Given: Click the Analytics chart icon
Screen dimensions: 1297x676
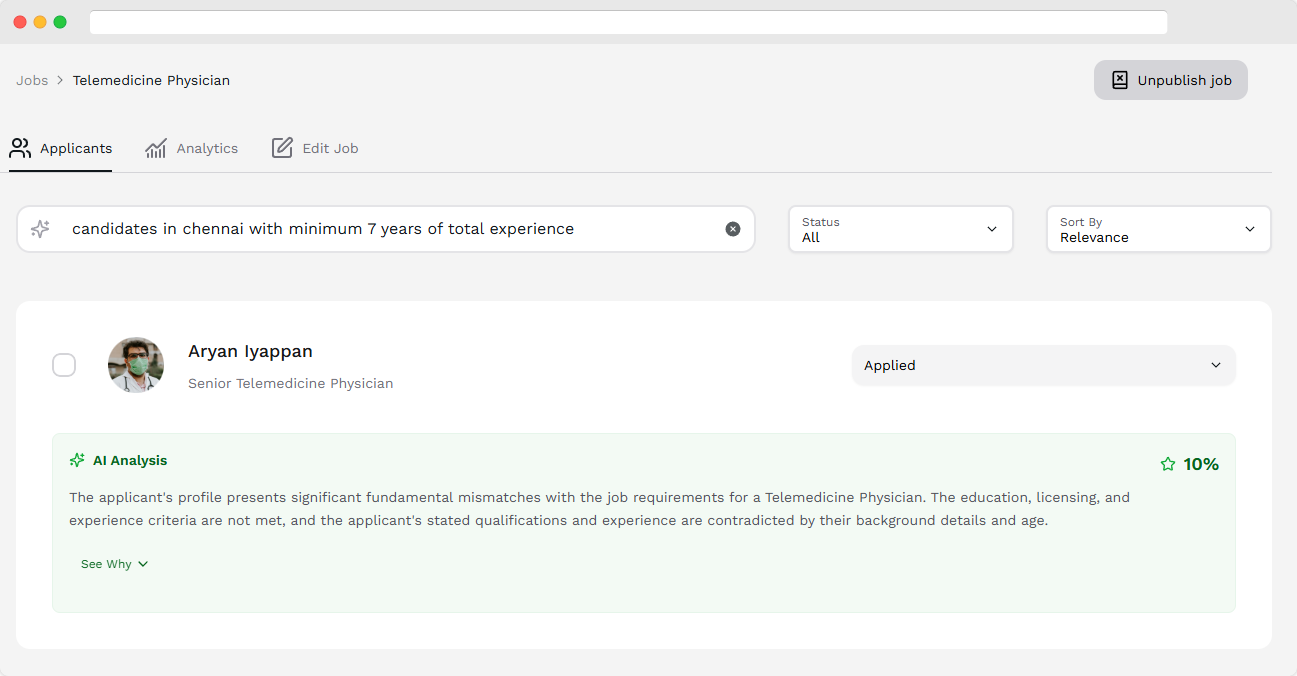Looking at the screenshot, I should coord(157,148).
